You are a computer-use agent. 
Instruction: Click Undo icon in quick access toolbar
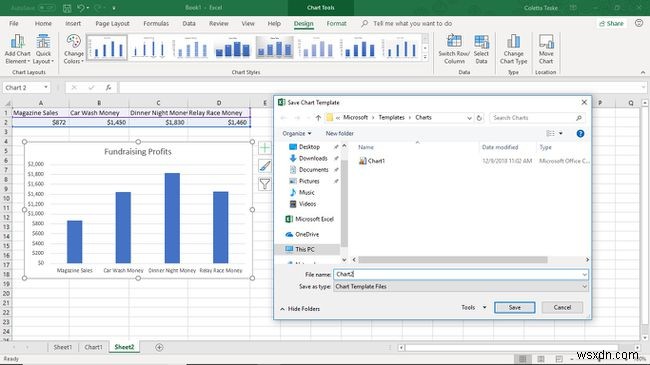tap(81, 8)
